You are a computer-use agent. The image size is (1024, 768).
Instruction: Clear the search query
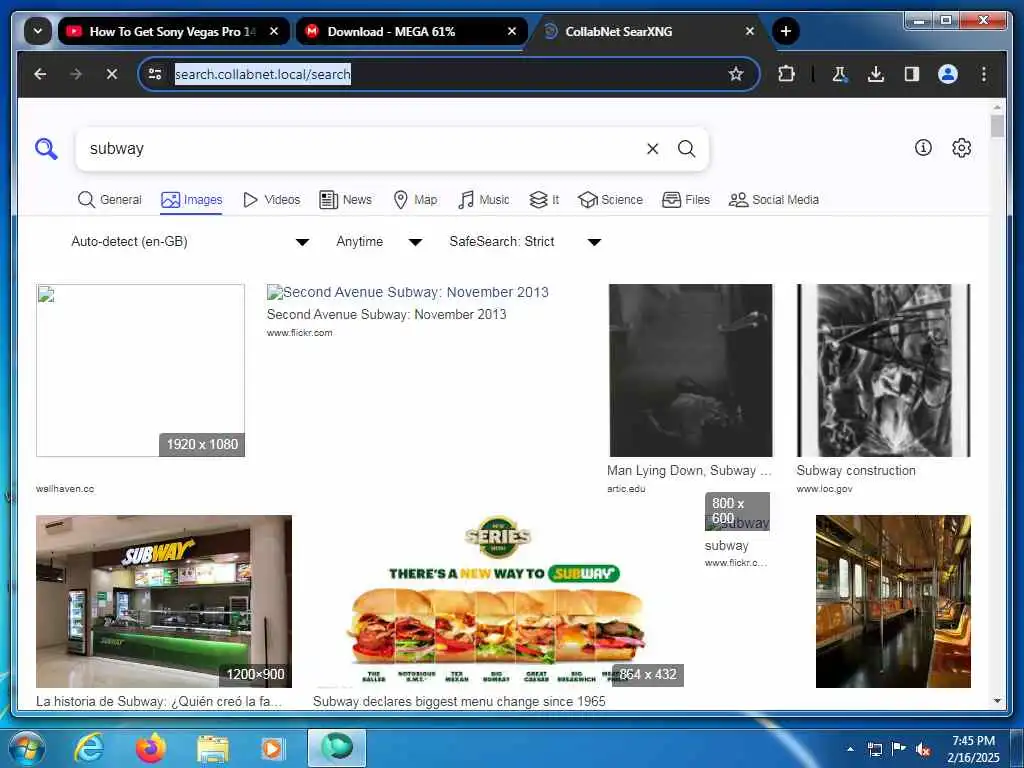pos(652,149)
